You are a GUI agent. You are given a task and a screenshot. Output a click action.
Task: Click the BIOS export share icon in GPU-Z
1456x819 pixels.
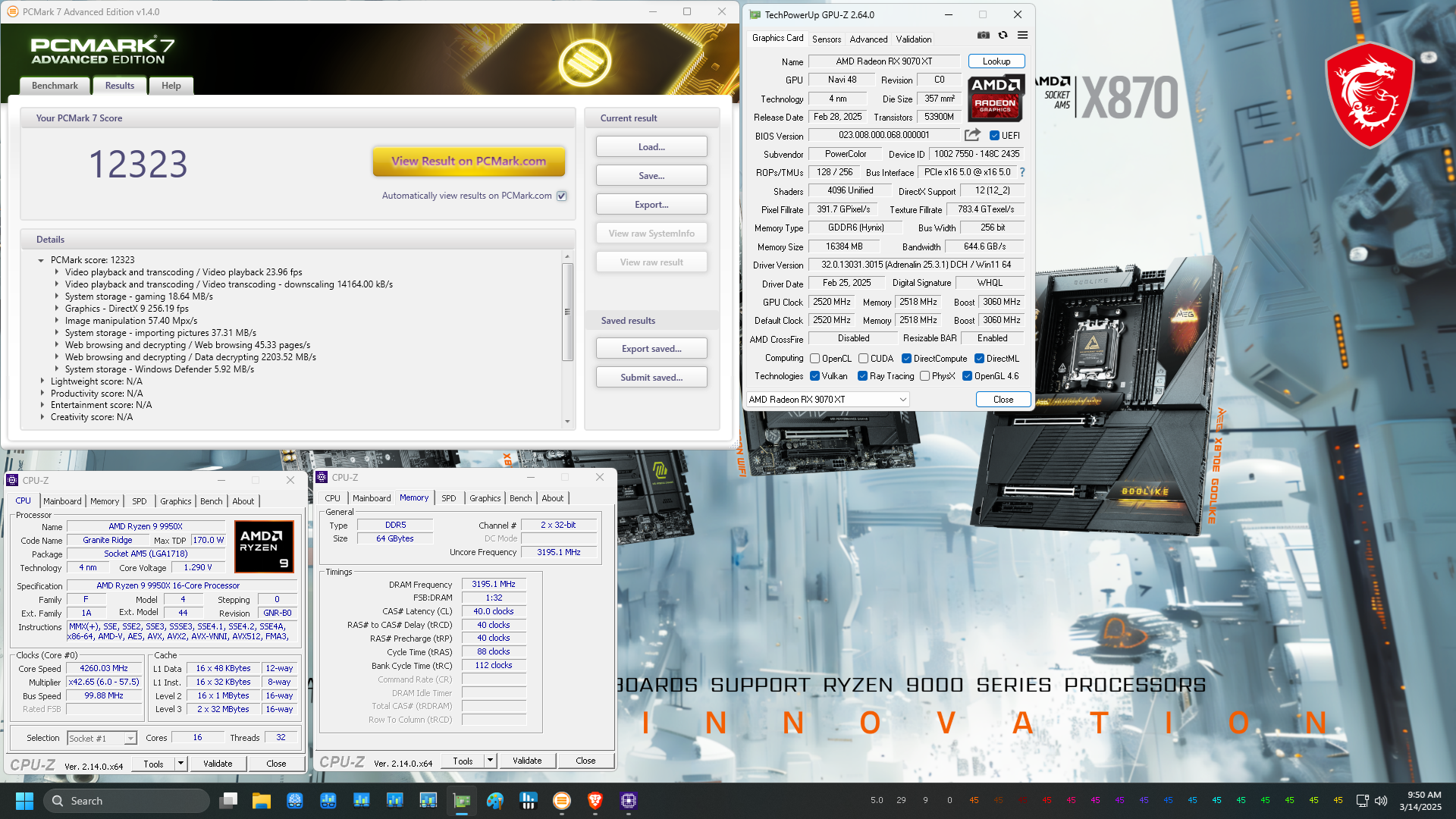(972, 135)
